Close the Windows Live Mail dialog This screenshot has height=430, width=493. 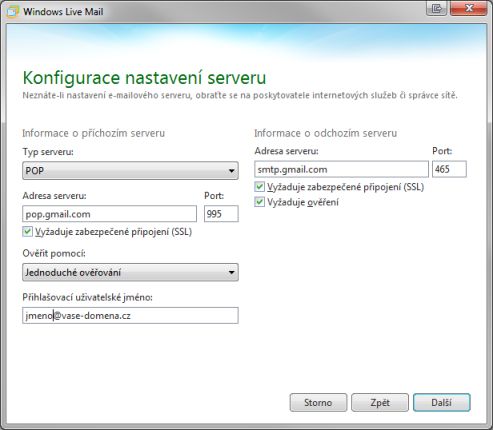[468, 8]
